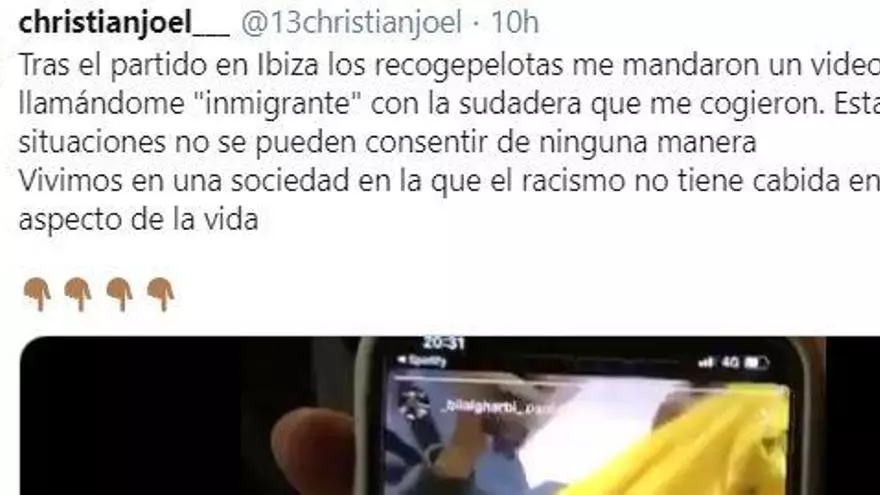Click the word "inmigrante" in the tweet
Image resolution: width=880 pixels, height=495 pixels.
click(x=283, y=104)
